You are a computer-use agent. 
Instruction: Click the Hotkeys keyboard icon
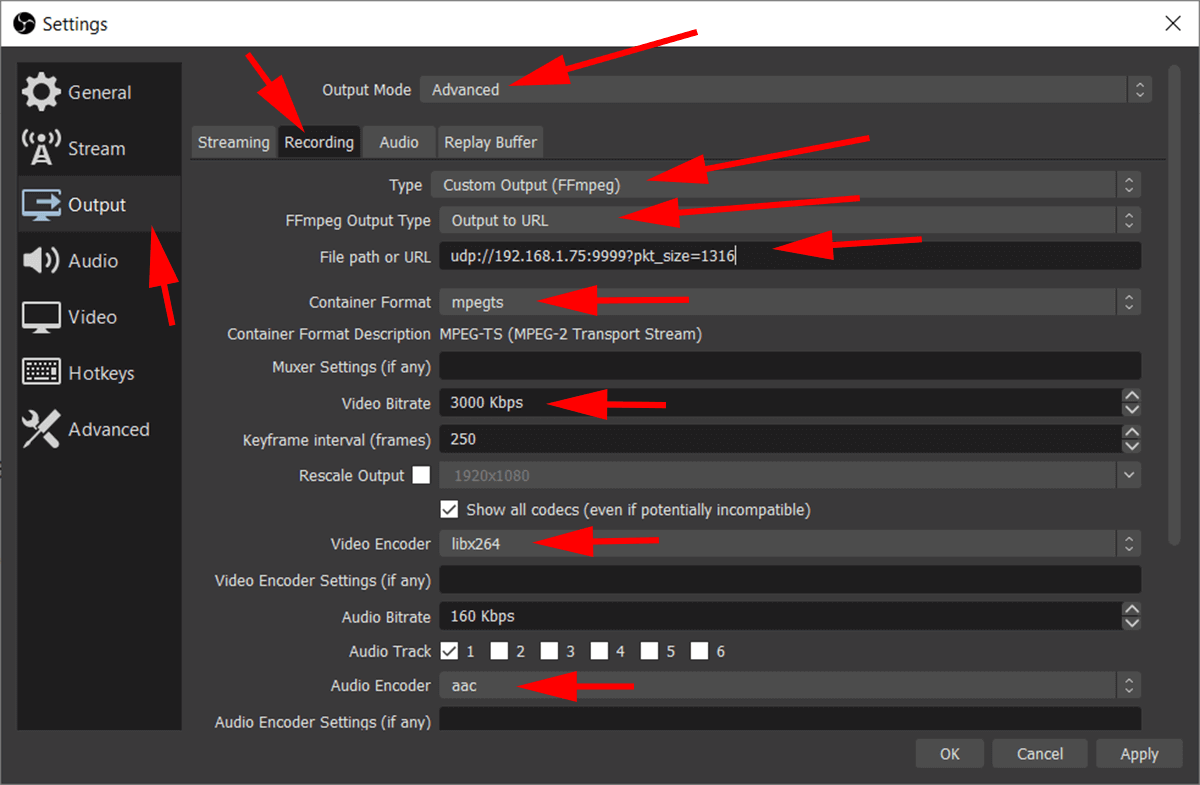point(41,373)
